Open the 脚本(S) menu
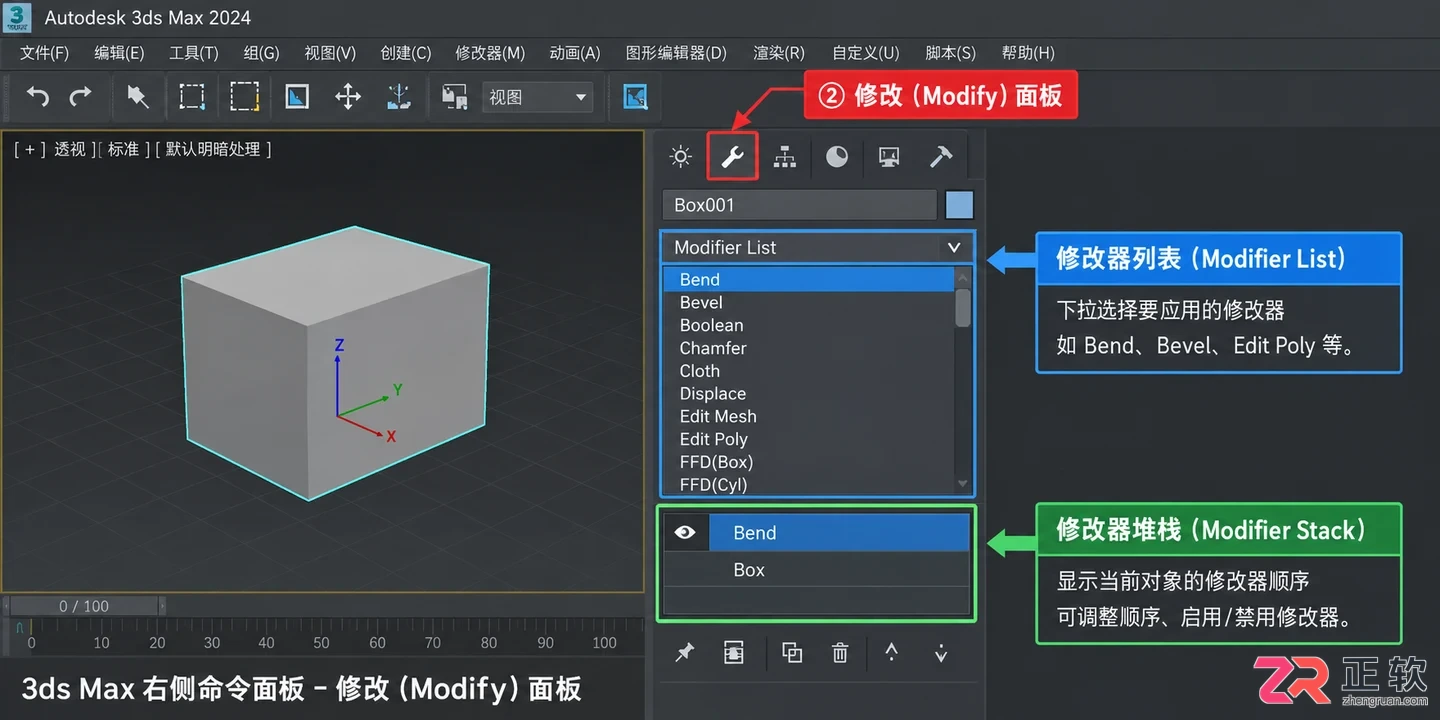Image resolution: width=1440 pixels, height=720 pixels. click(950, 53)
